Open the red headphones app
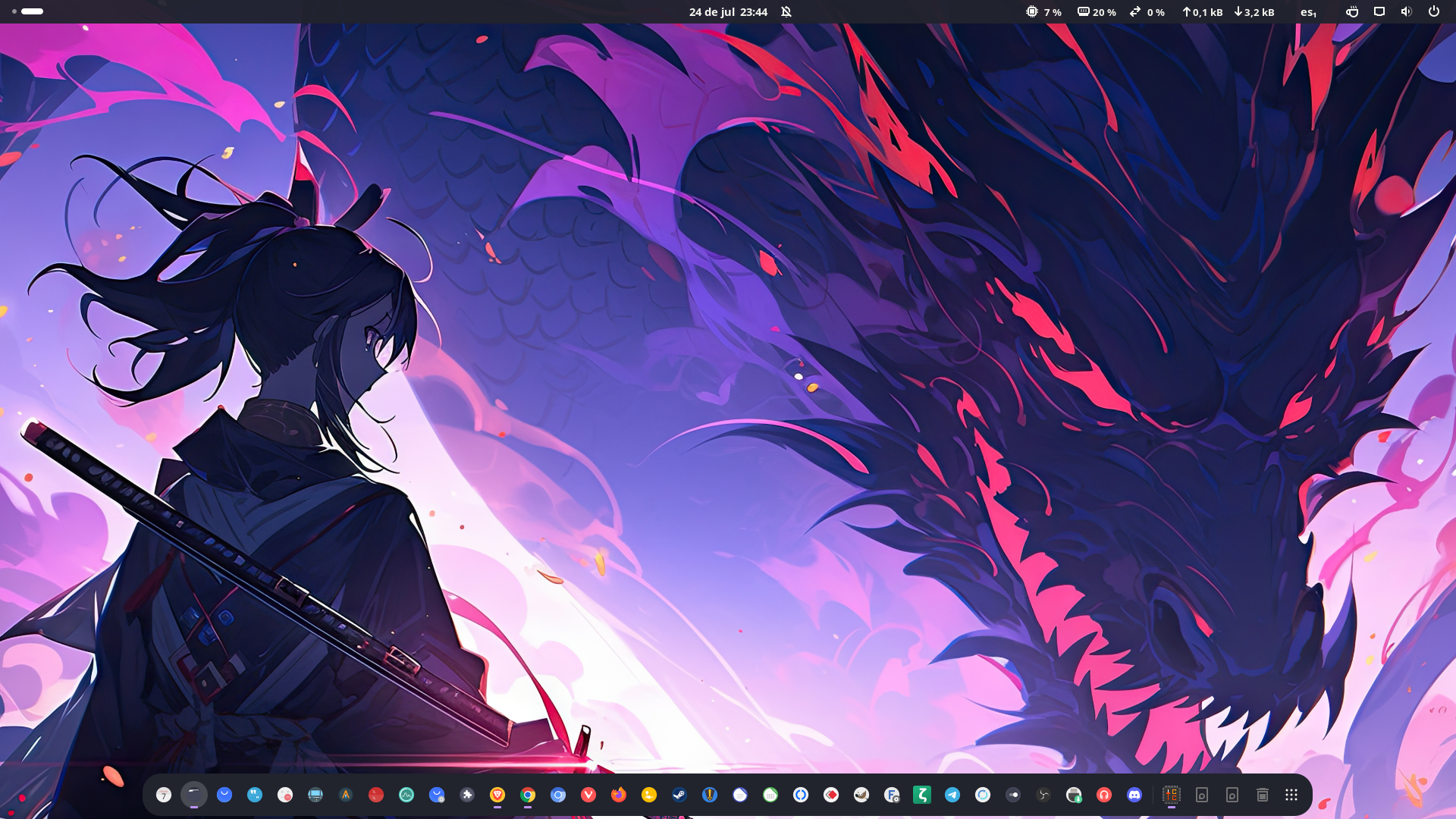1456x819 pixels. click(1104, 795)
